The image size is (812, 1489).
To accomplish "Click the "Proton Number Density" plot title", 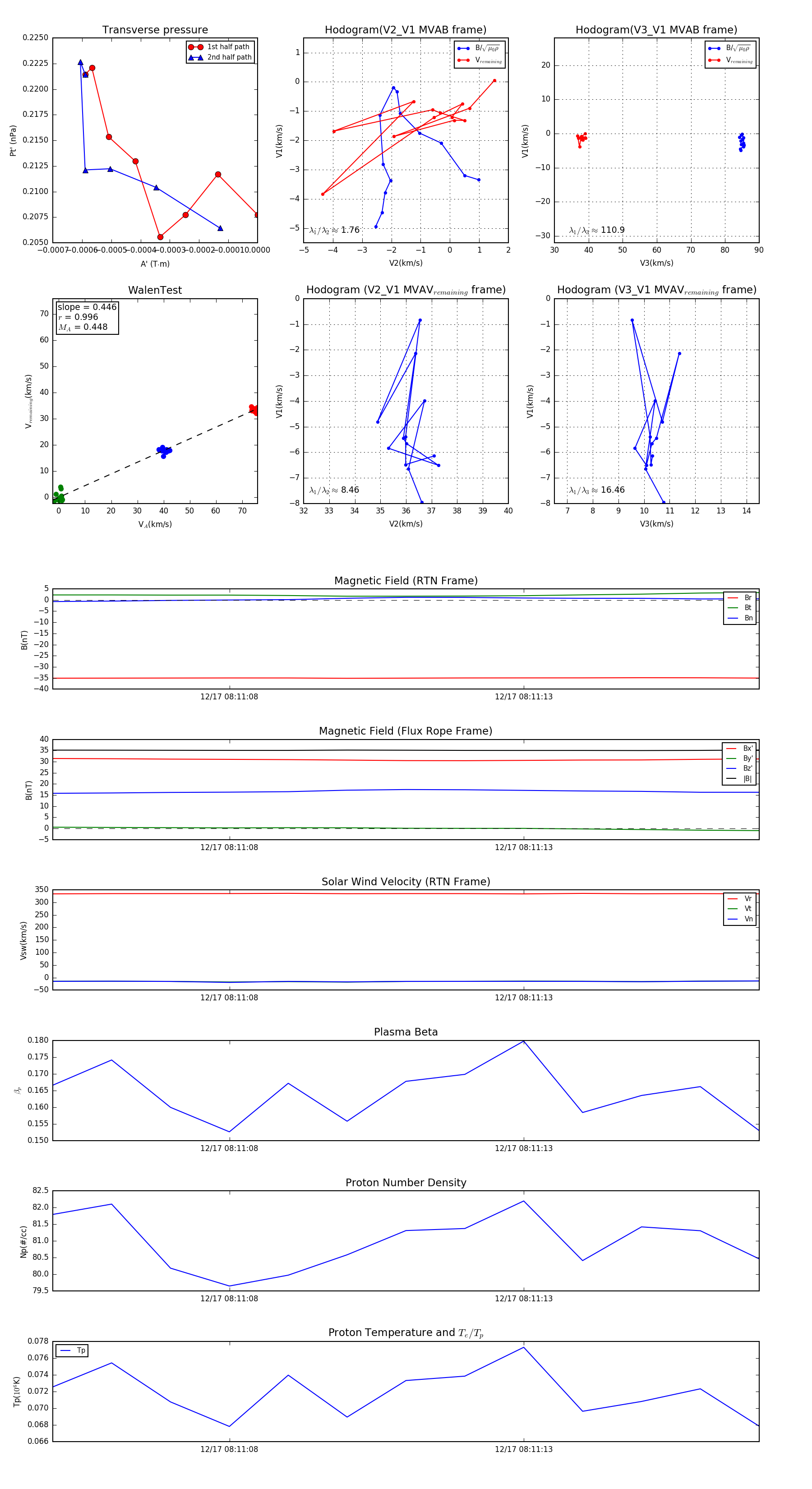I will [406, 1183].
